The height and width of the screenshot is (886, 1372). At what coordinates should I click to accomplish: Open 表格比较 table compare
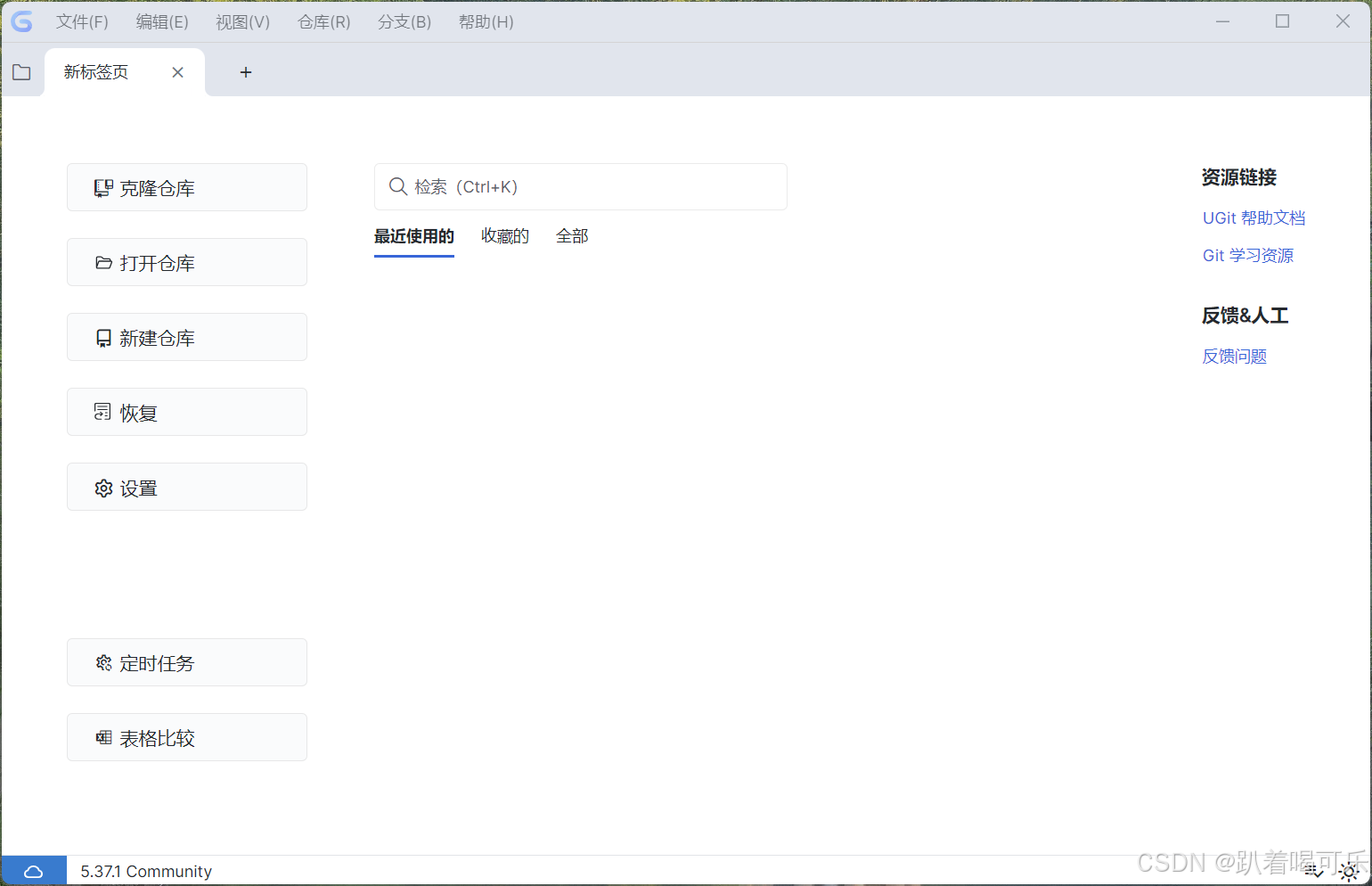coord(187,737)
